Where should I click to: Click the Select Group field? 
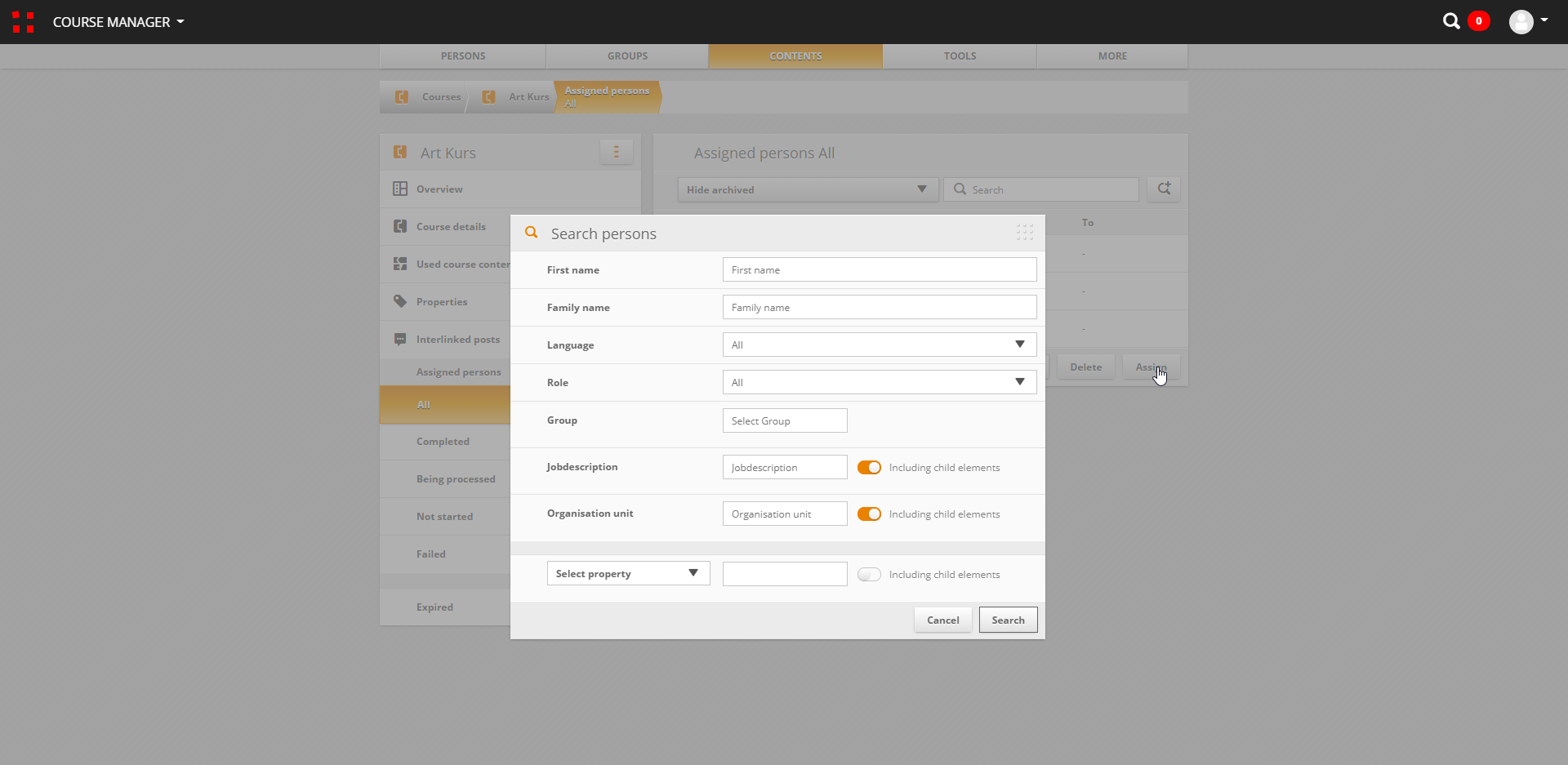click(784, 421)
